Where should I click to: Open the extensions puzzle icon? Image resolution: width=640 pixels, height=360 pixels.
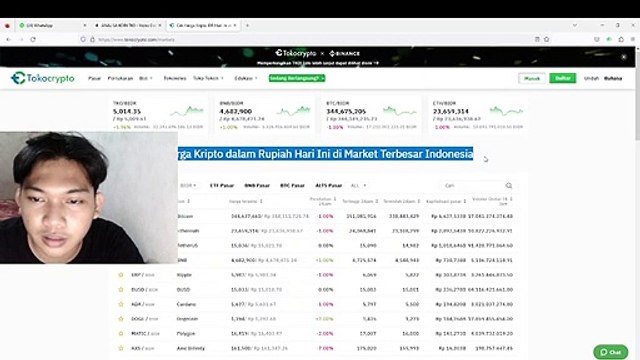[x=621, y=39]
